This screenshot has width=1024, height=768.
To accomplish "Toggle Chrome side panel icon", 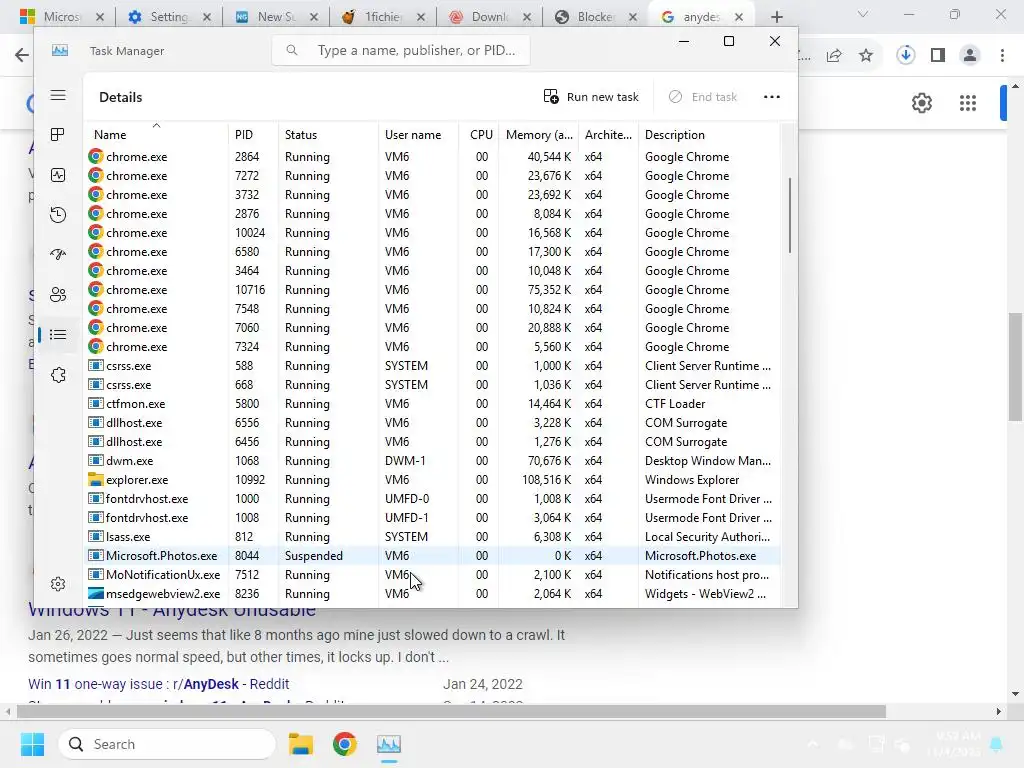I will pyautogui.click(x=938, y=56).
